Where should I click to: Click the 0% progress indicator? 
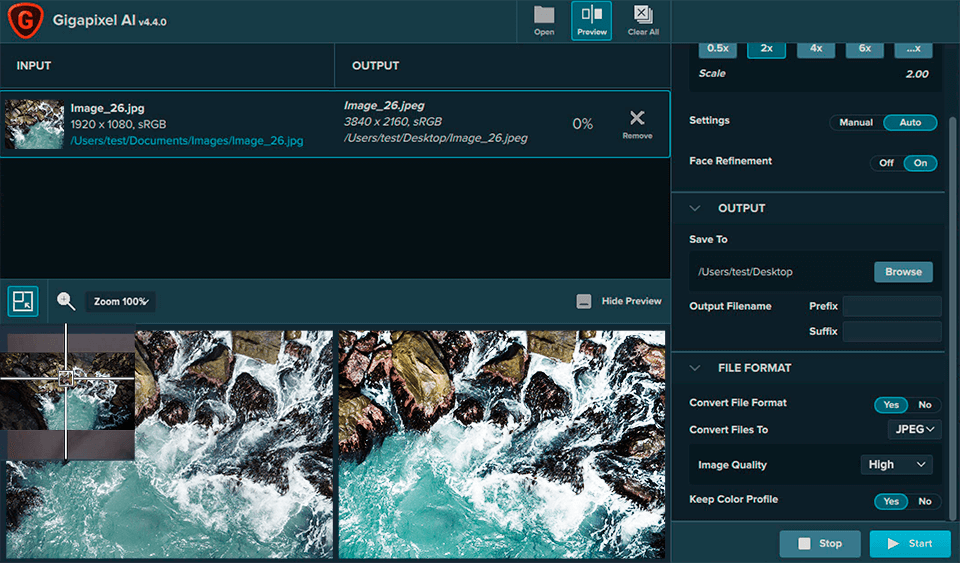pos(582,124)
